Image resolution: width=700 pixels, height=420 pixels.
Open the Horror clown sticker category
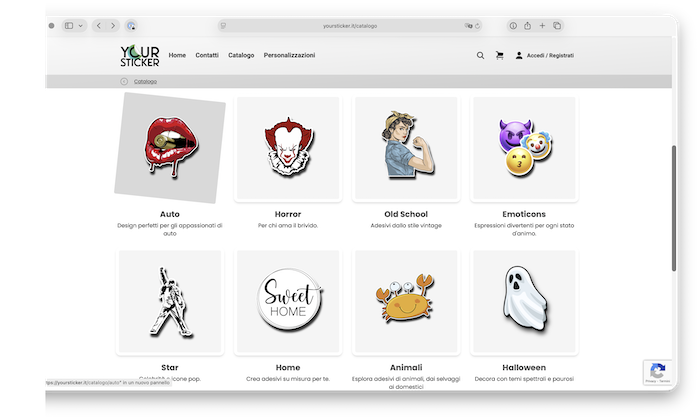click(287, 148)
